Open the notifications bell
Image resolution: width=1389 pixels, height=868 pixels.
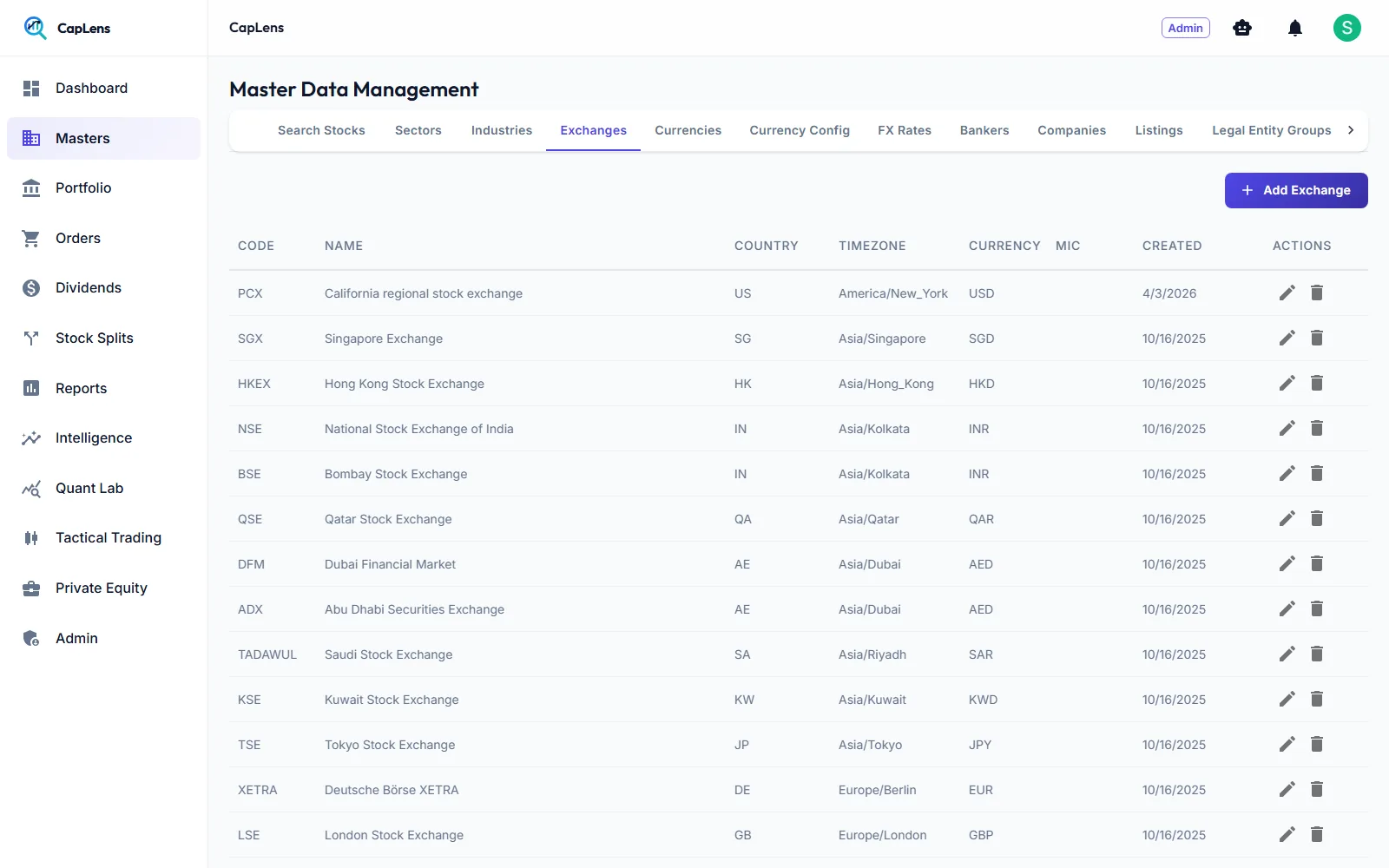tap(1294, 29)
